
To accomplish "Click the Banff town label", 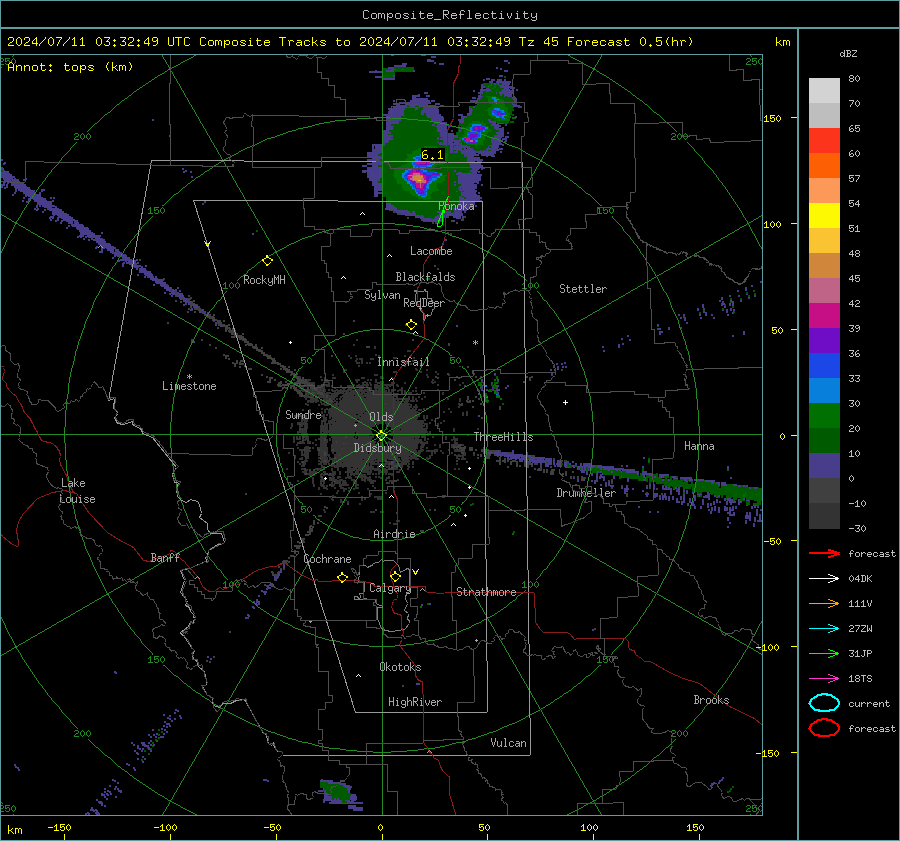I will coord(165,558).
